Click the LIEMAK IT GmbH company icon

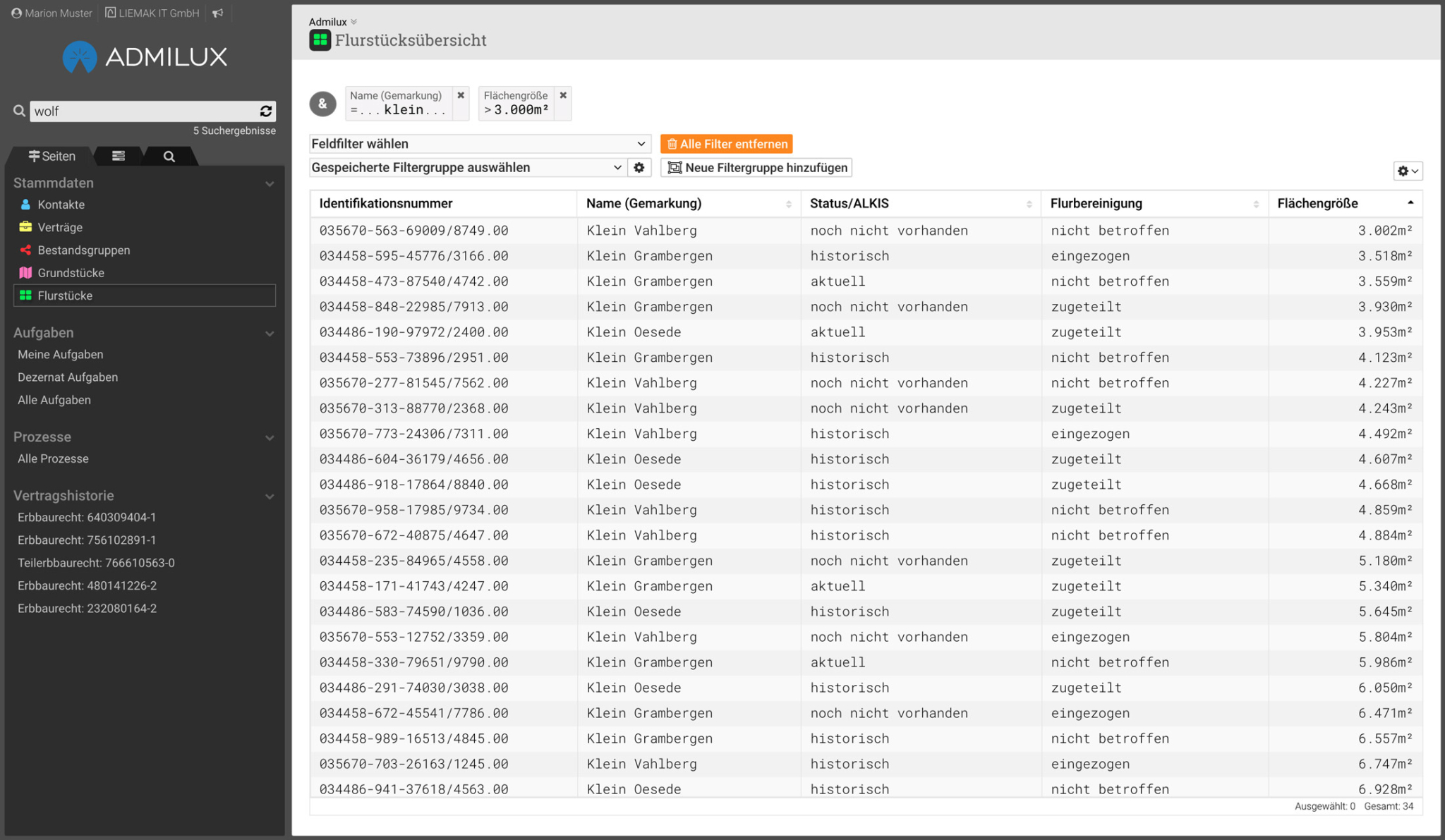click(x=110, y=13)
